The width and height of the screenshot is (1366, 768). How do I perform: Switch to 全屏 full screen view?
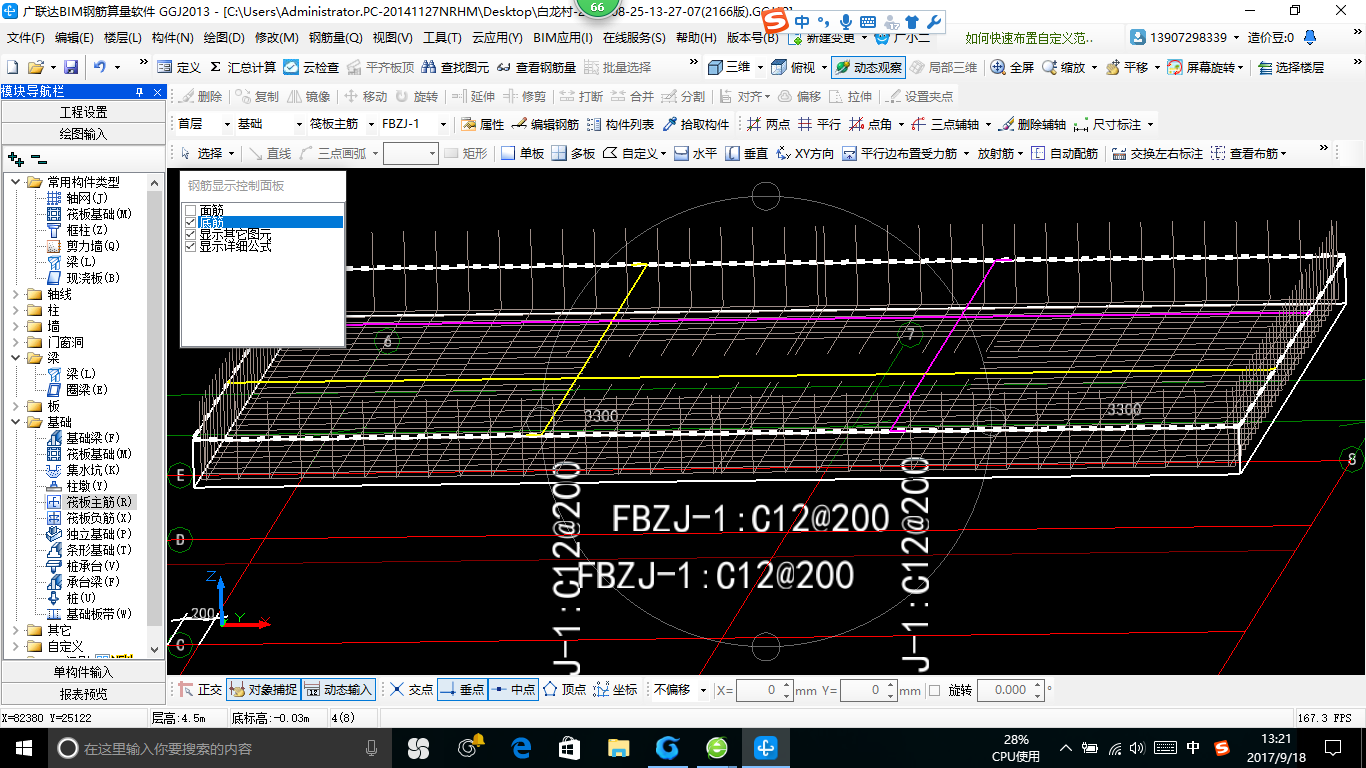tap(1013, 67)
